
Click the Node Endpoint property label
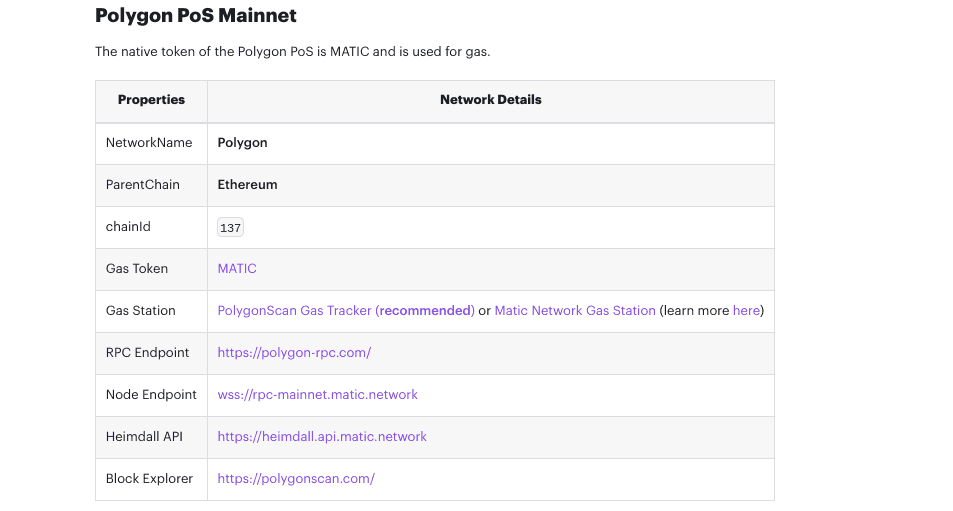pyautogui.click(x=151, y=395)
